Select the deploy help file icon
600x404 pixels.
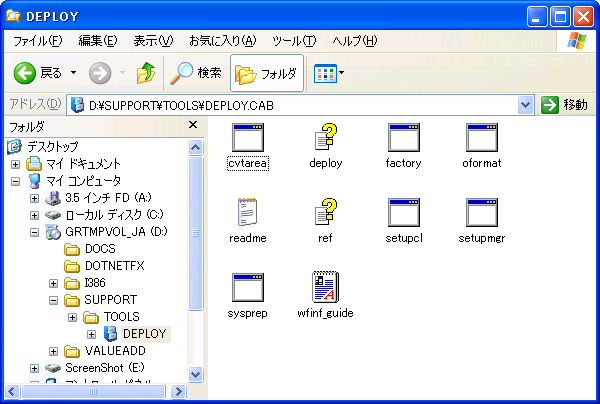pos(326,137)
